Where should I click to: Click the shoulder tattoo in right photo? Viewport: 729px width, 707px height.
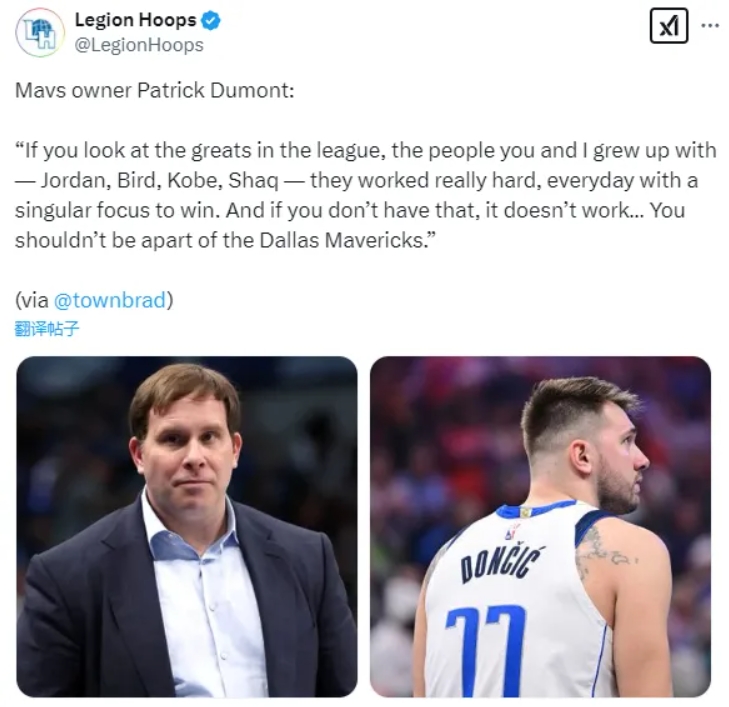[603, 553]
